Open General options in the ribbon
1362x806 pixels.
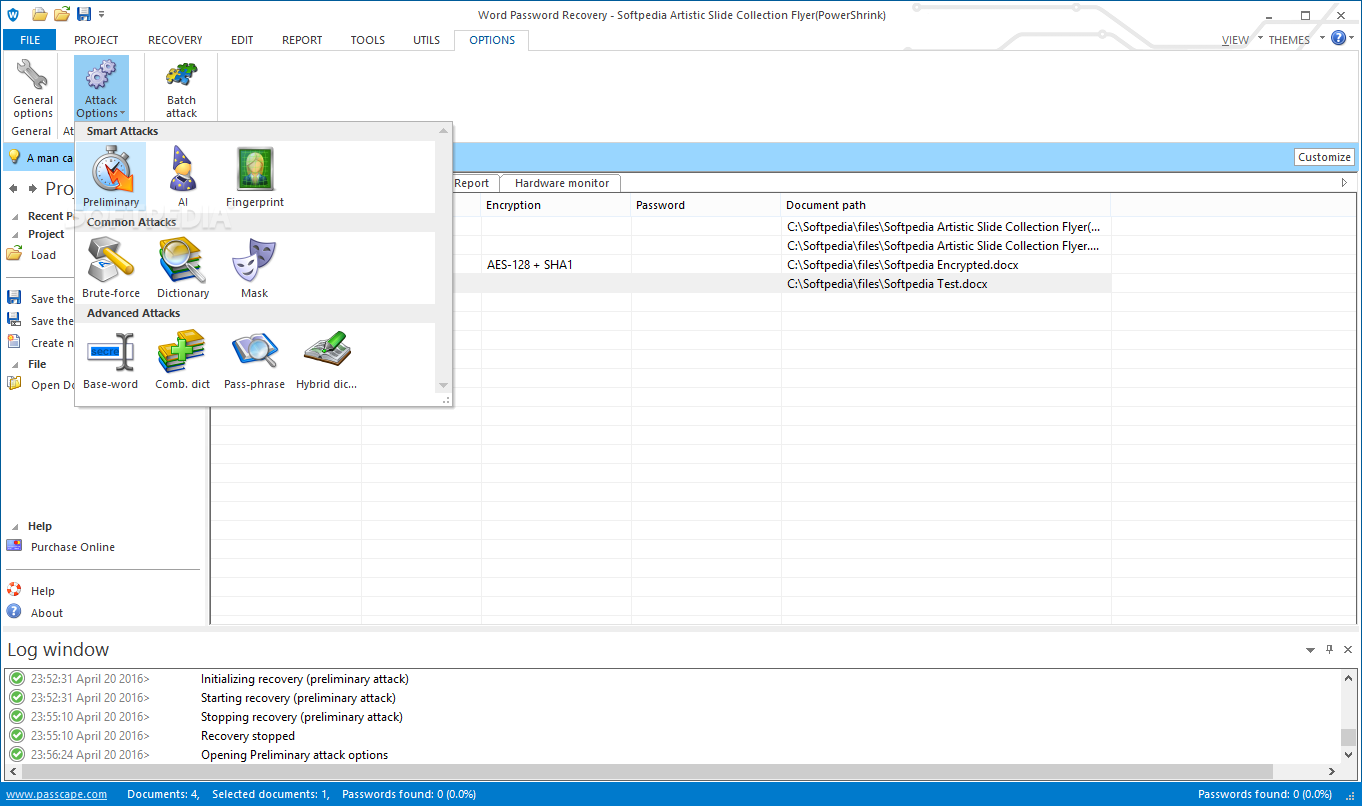pos(33,88)
